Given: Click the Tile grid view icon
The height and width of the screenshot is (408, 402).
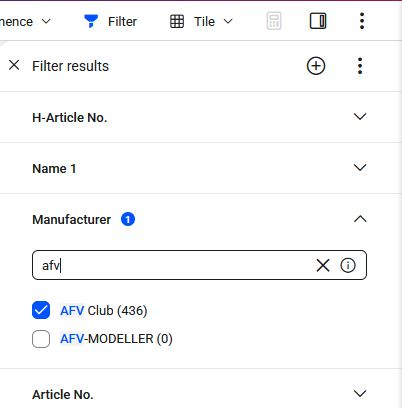Looking at the screenshot, I should pos(177,21).
